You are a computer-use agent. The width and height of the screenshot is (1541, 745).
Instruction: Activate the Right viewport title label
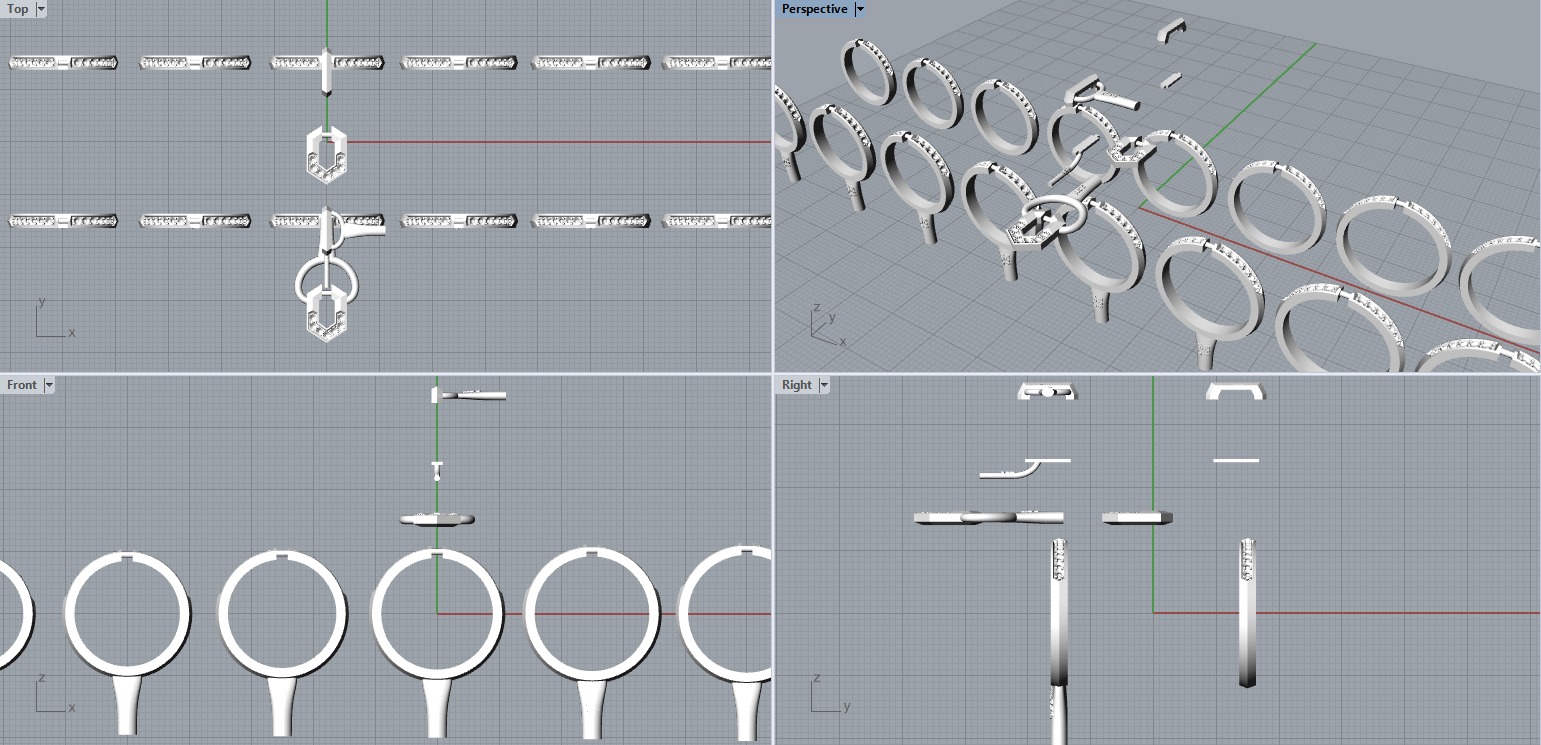click(797, 385)
